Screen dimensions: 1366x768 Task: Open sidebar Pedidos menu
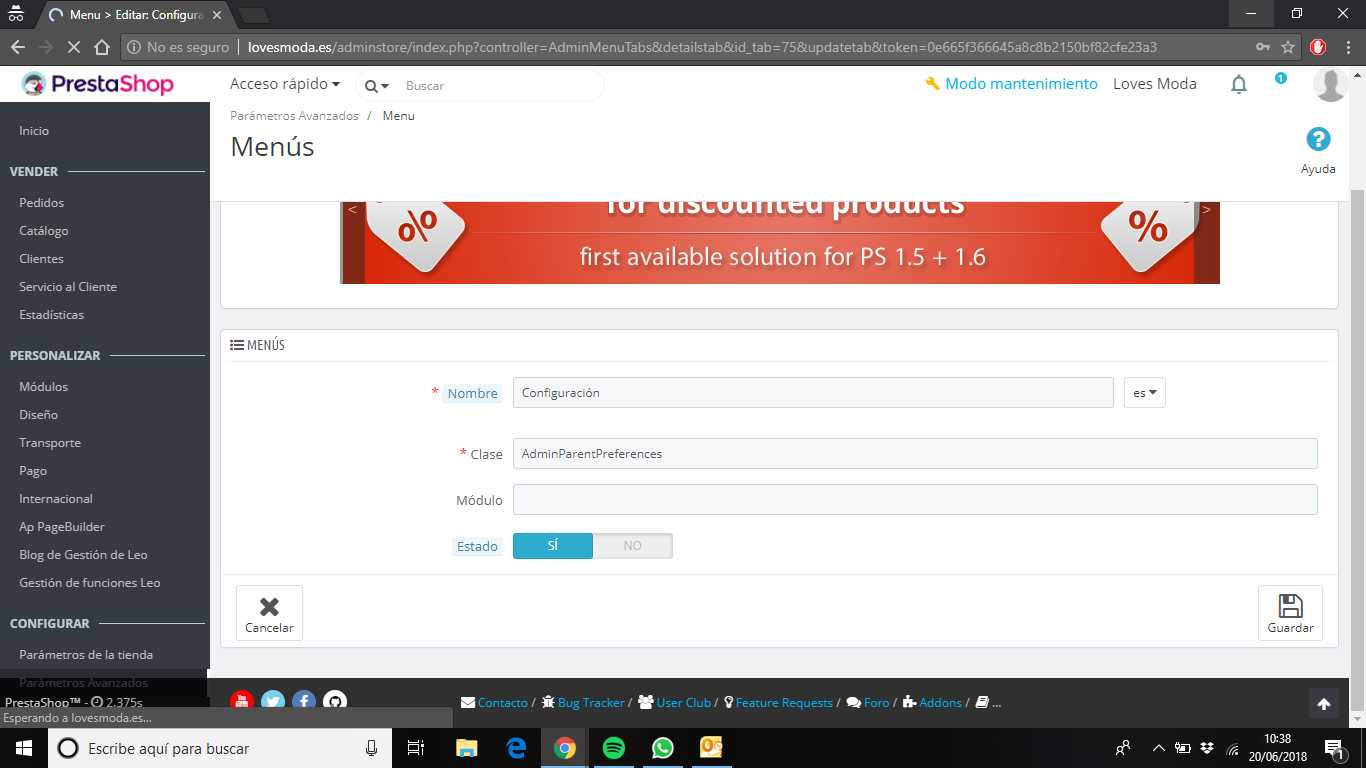42,203
